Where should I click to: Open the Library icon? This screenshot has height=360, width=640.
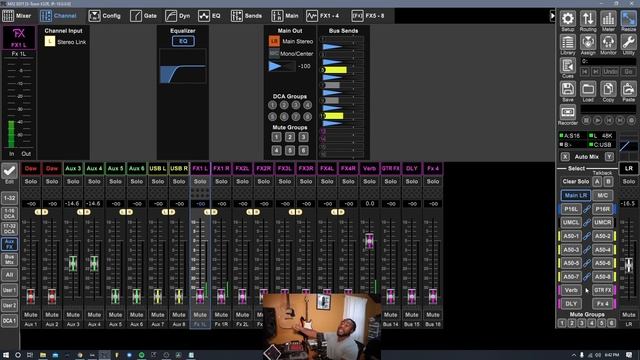coord(567,42)
